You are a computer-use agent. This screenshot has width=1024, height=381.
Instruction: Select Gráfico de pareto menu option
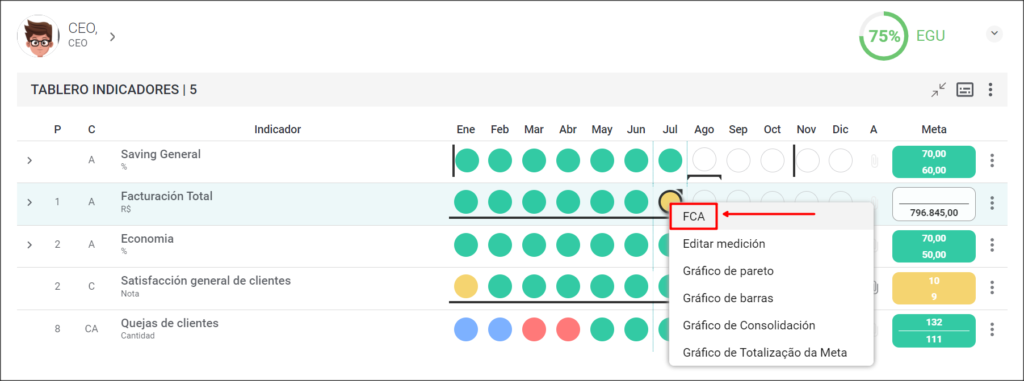pos(728,271)
